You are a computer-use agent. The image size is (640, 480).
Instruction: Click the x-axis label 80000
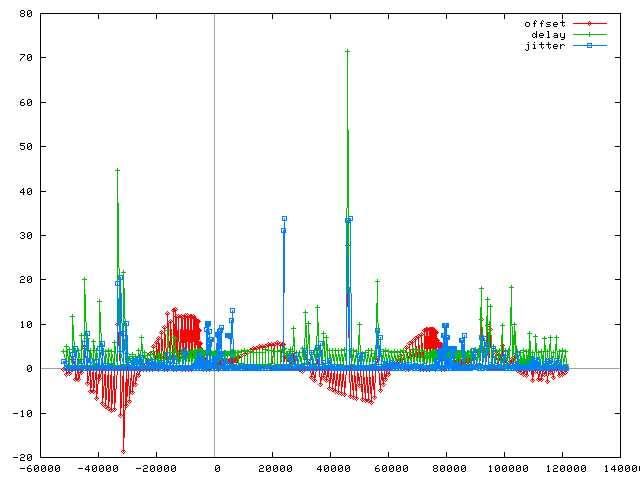(449, 469)
